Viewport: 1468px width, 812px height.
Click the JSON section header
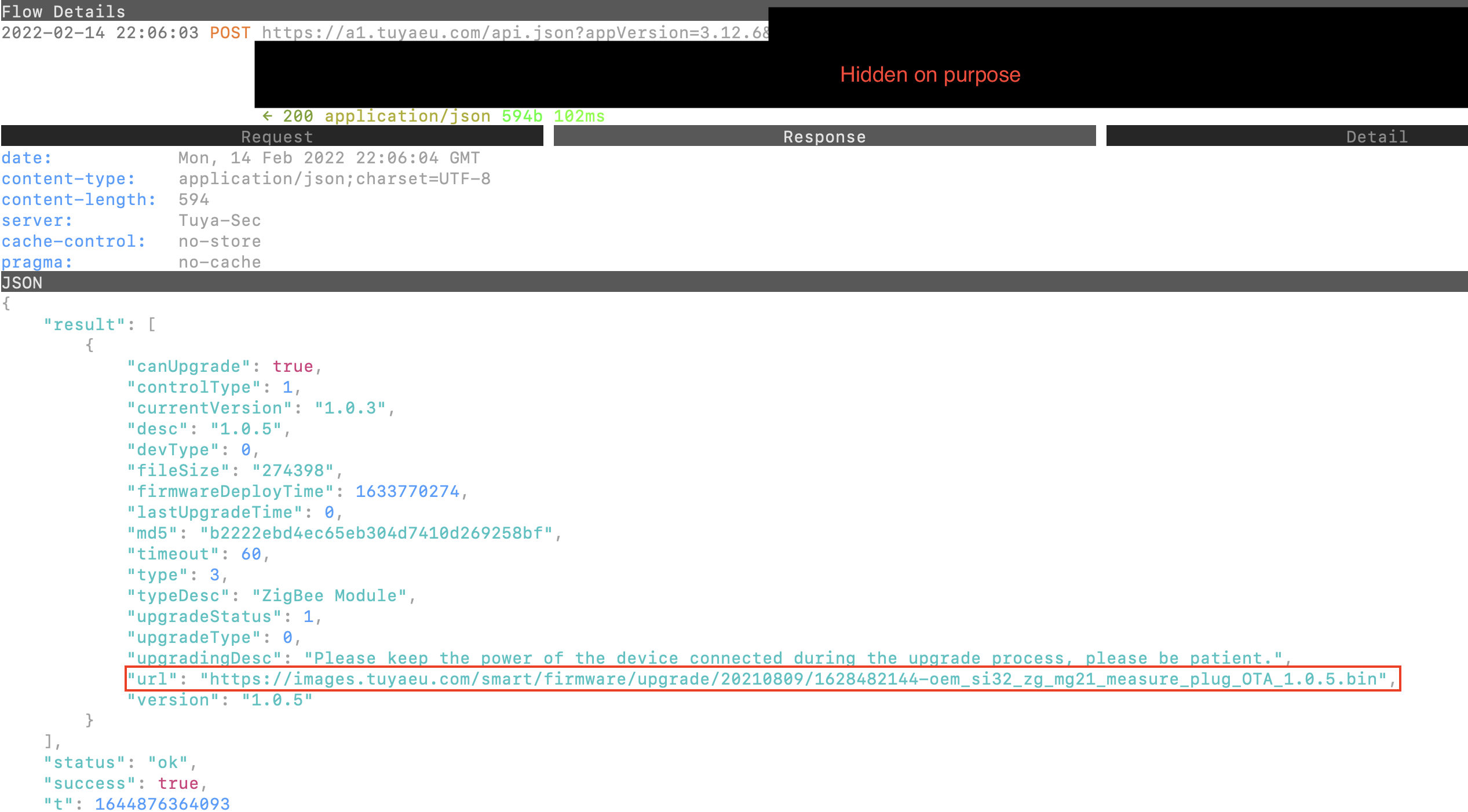click(734, 282)
